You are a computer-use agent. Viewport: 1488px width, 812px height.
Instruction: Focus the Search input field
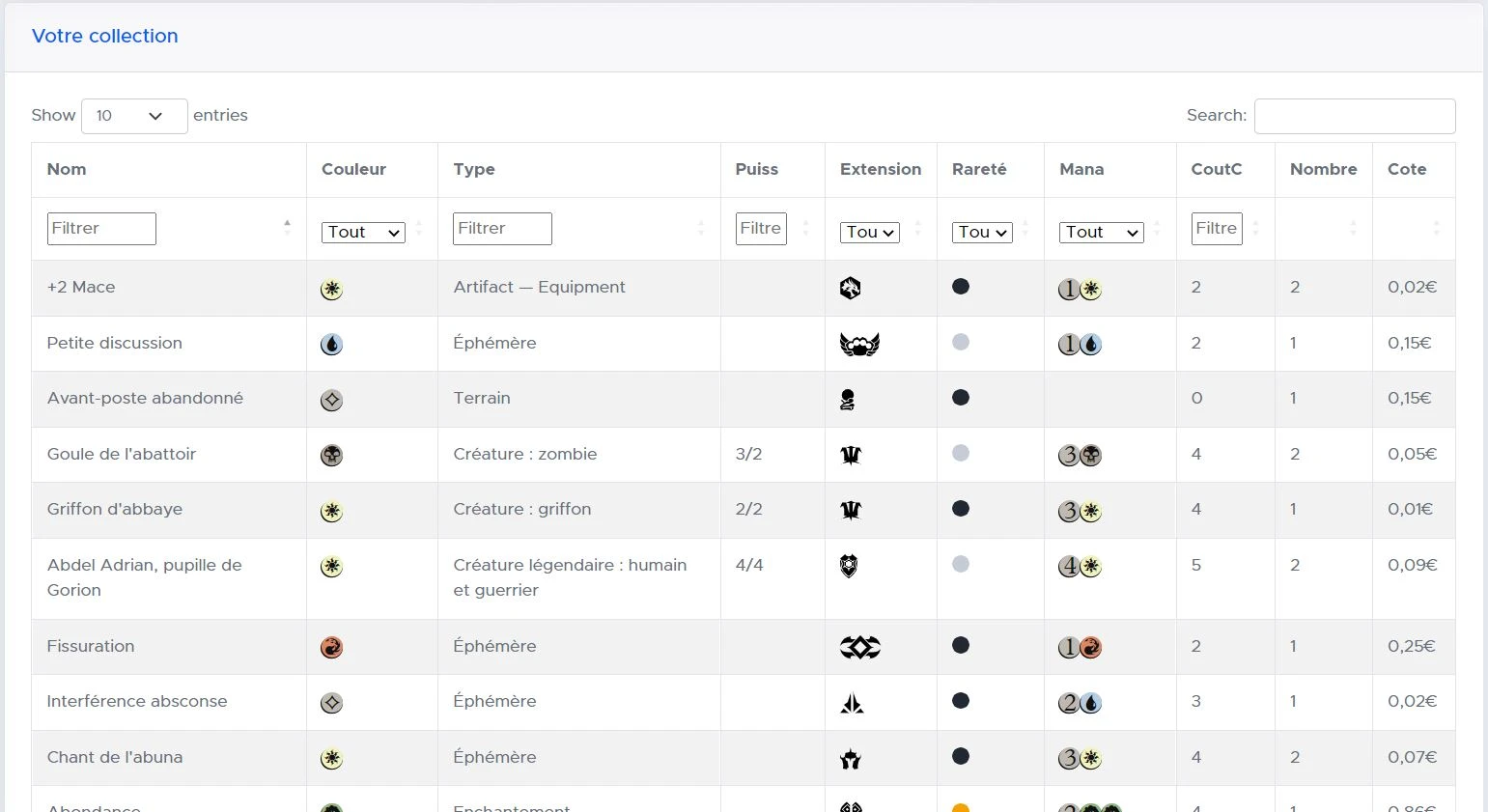pyautogui.click(x=1354, y=116)
